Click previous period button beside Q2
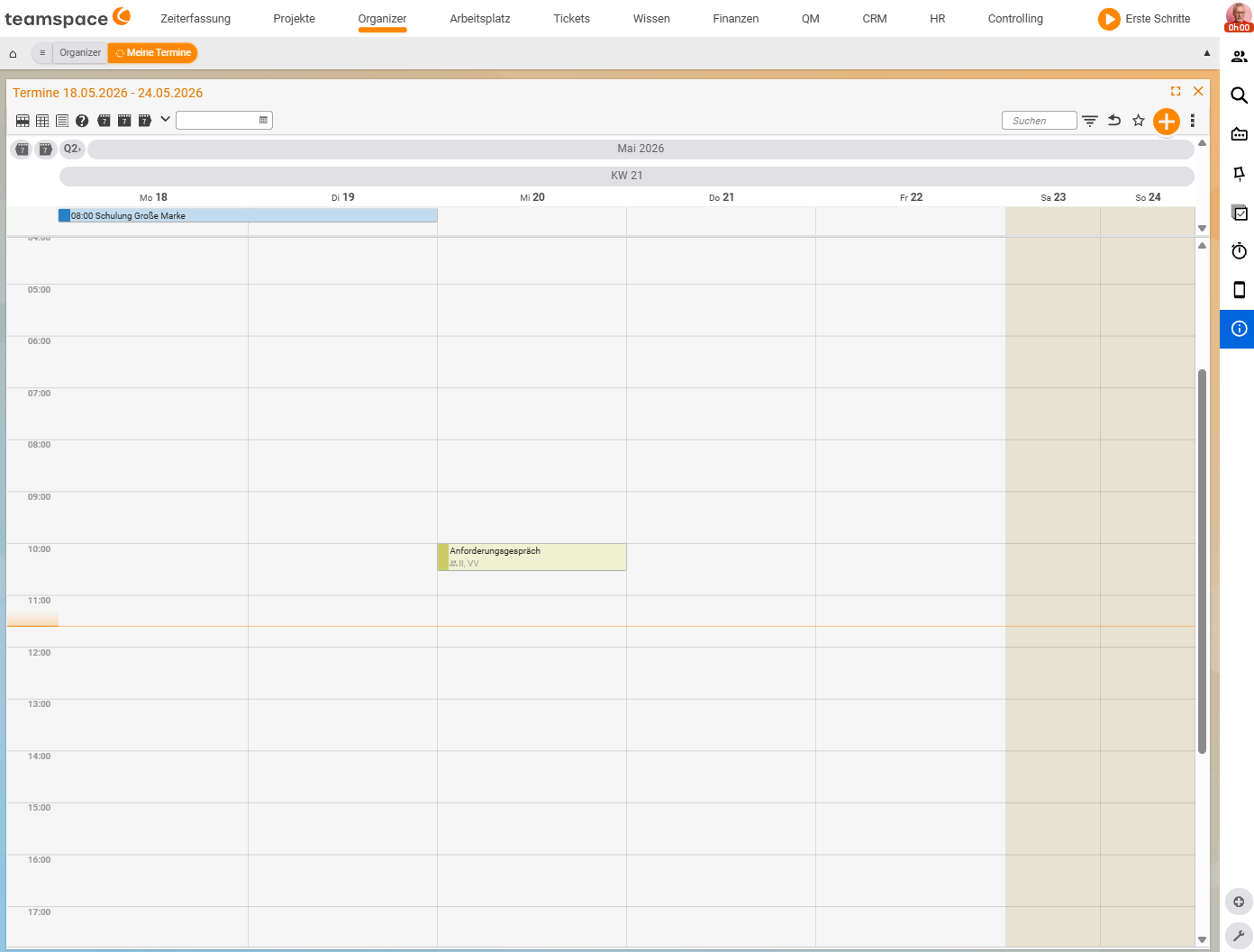The height and width of the screenshot is (952, 1254). click(23, 149)
